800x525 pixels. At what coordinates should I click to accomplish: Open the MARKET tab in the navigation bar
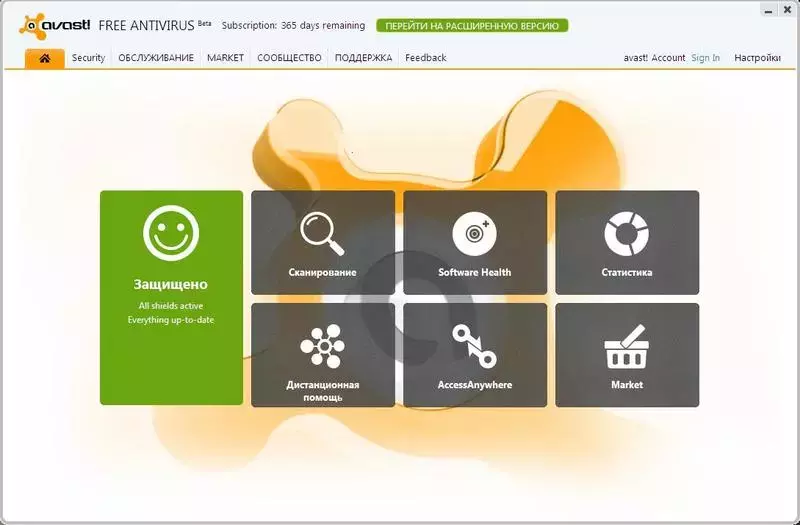click(225, 58)
